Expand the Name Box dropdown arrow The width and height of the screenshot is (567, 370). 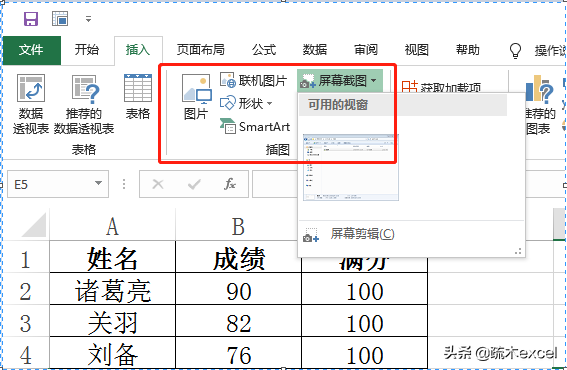click(x=98, y=183)
